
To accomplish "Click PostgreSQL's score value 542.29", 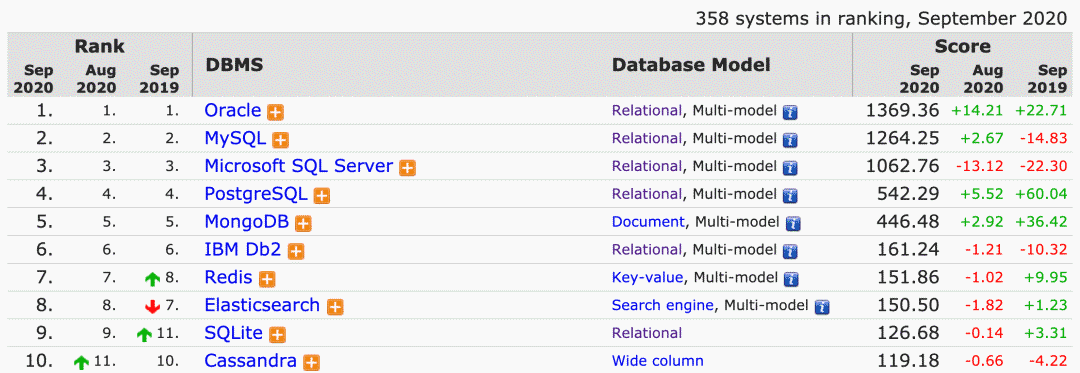I will 908,195.
